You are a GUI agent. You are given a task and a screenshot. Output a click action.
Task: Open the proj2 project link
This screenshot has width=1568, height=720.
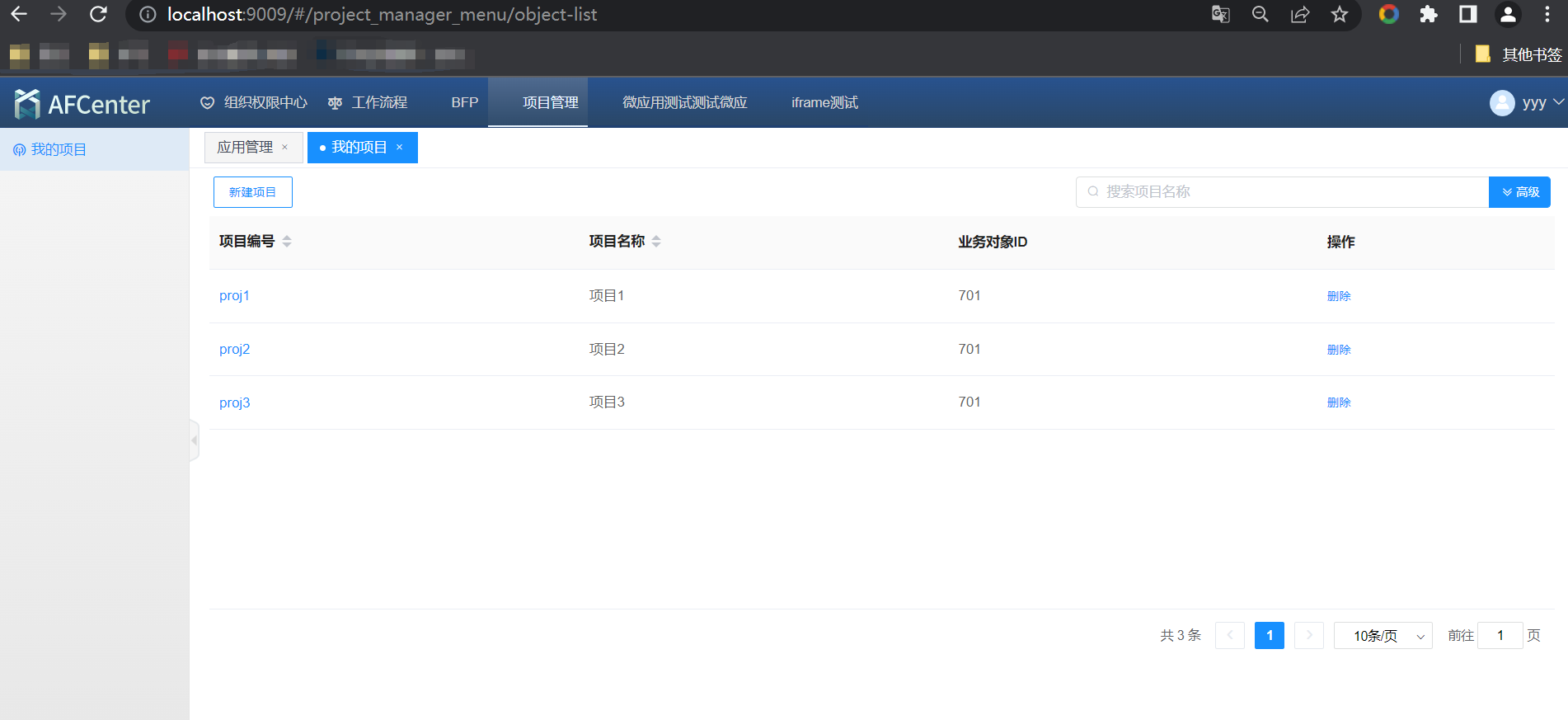tap(234, 350)
